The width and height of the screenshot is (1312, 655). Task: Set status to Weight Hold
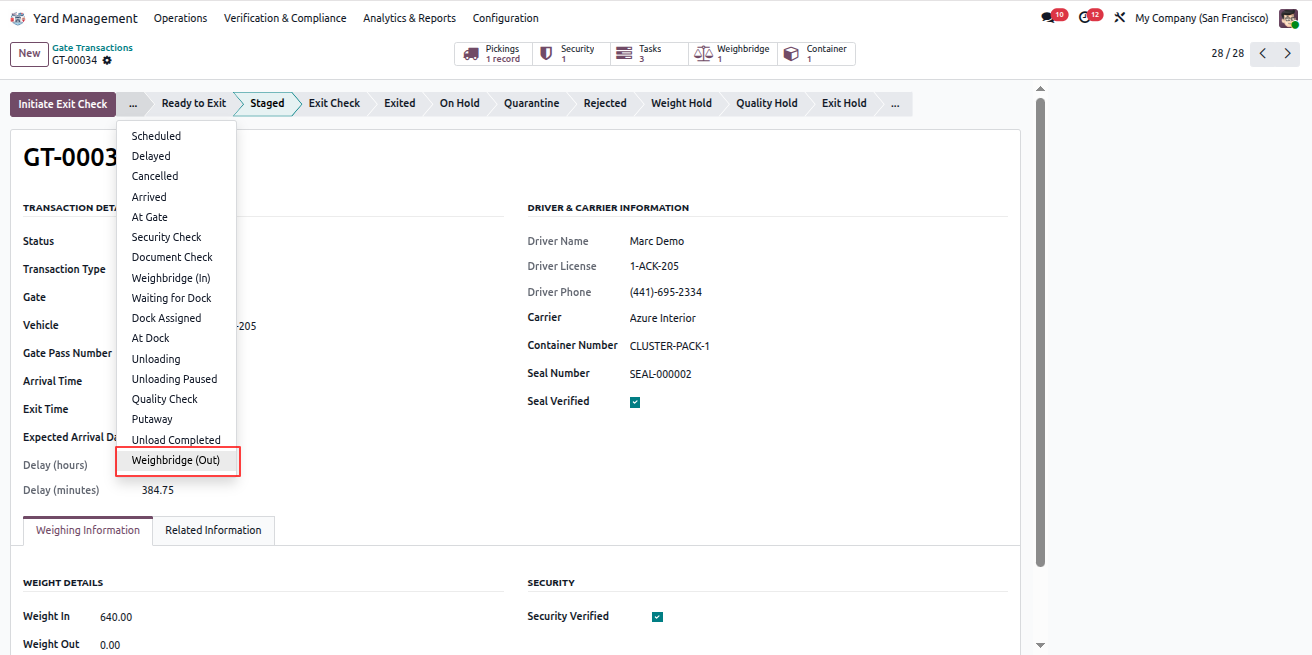pos(681,104)
